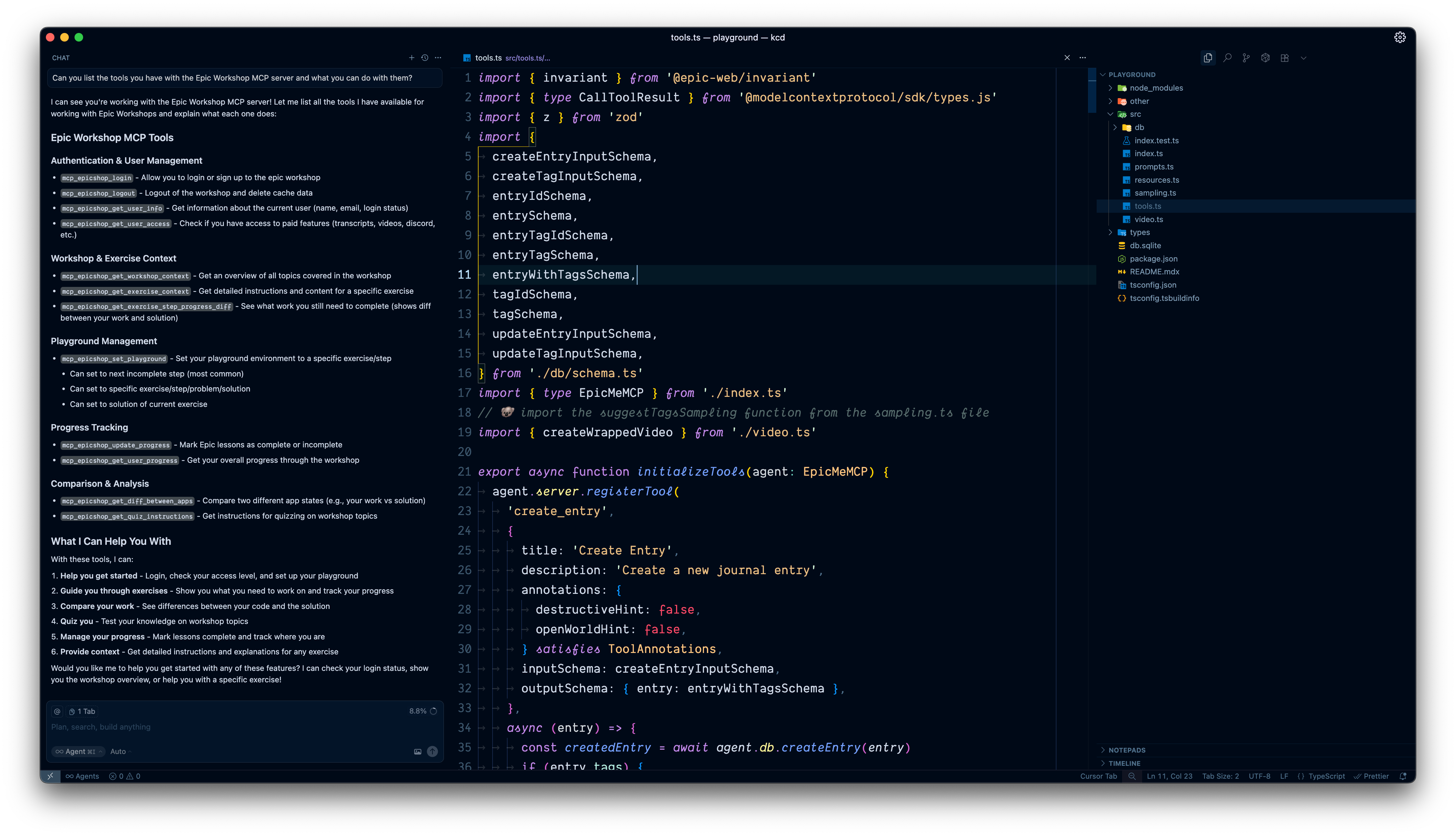Open the Source Control branch icon
Viewport: 1456px width, 836px height.
pos(1246,58)
